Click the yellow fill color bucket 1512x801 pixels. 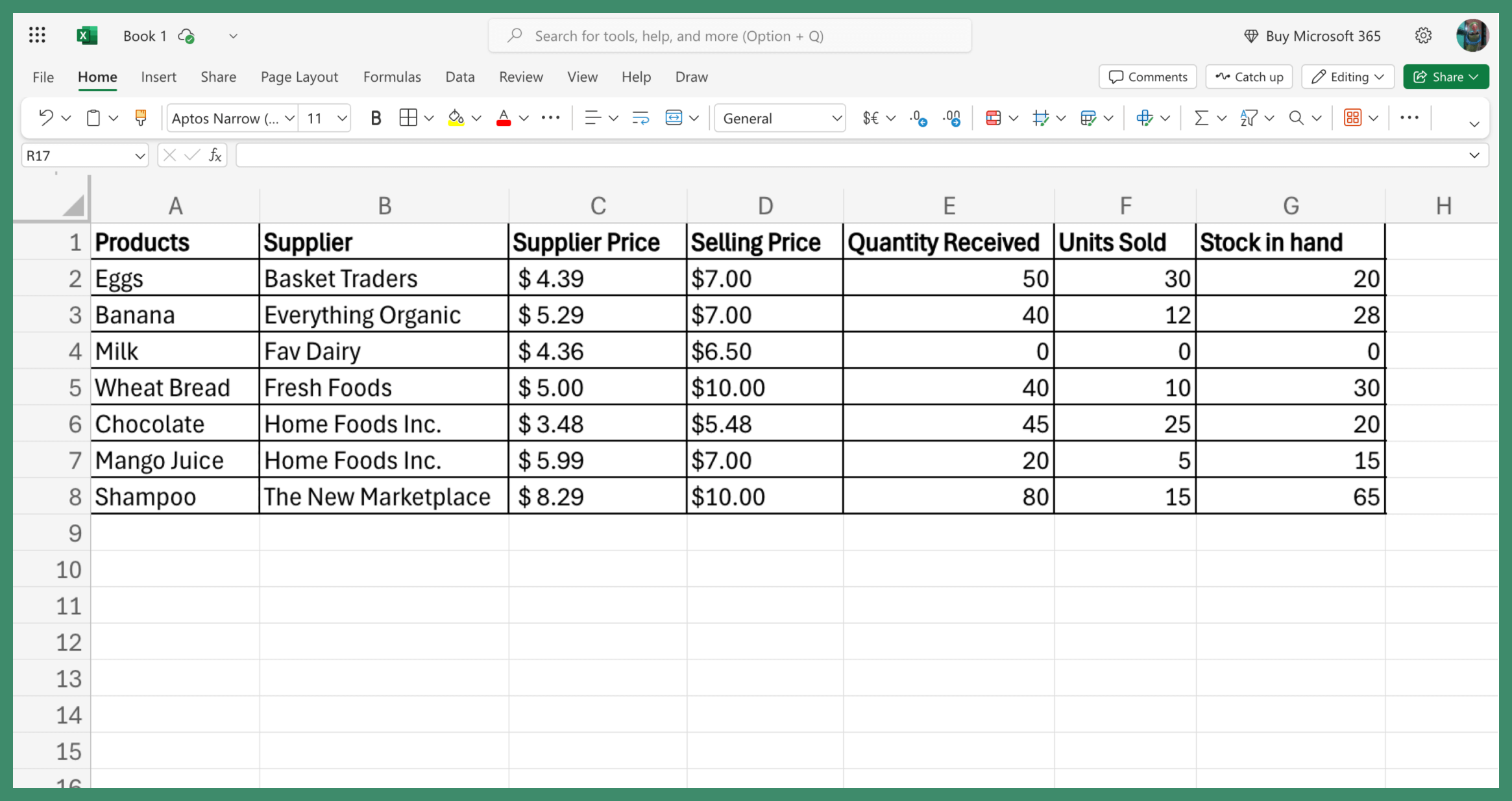click(x=456, y=118)
